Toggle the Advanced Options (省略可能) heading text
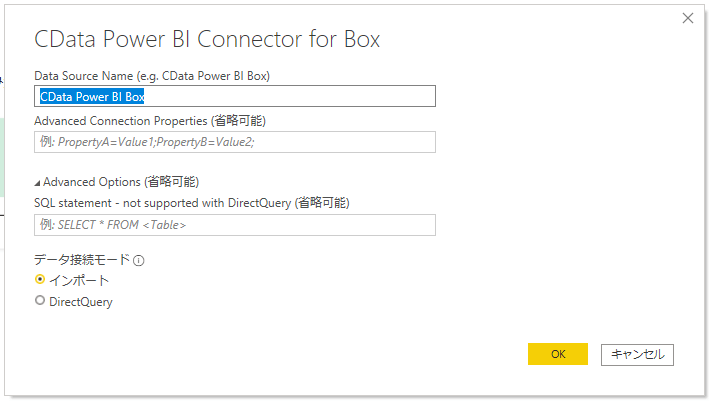The image size is (709, 403). coord(121,182)
